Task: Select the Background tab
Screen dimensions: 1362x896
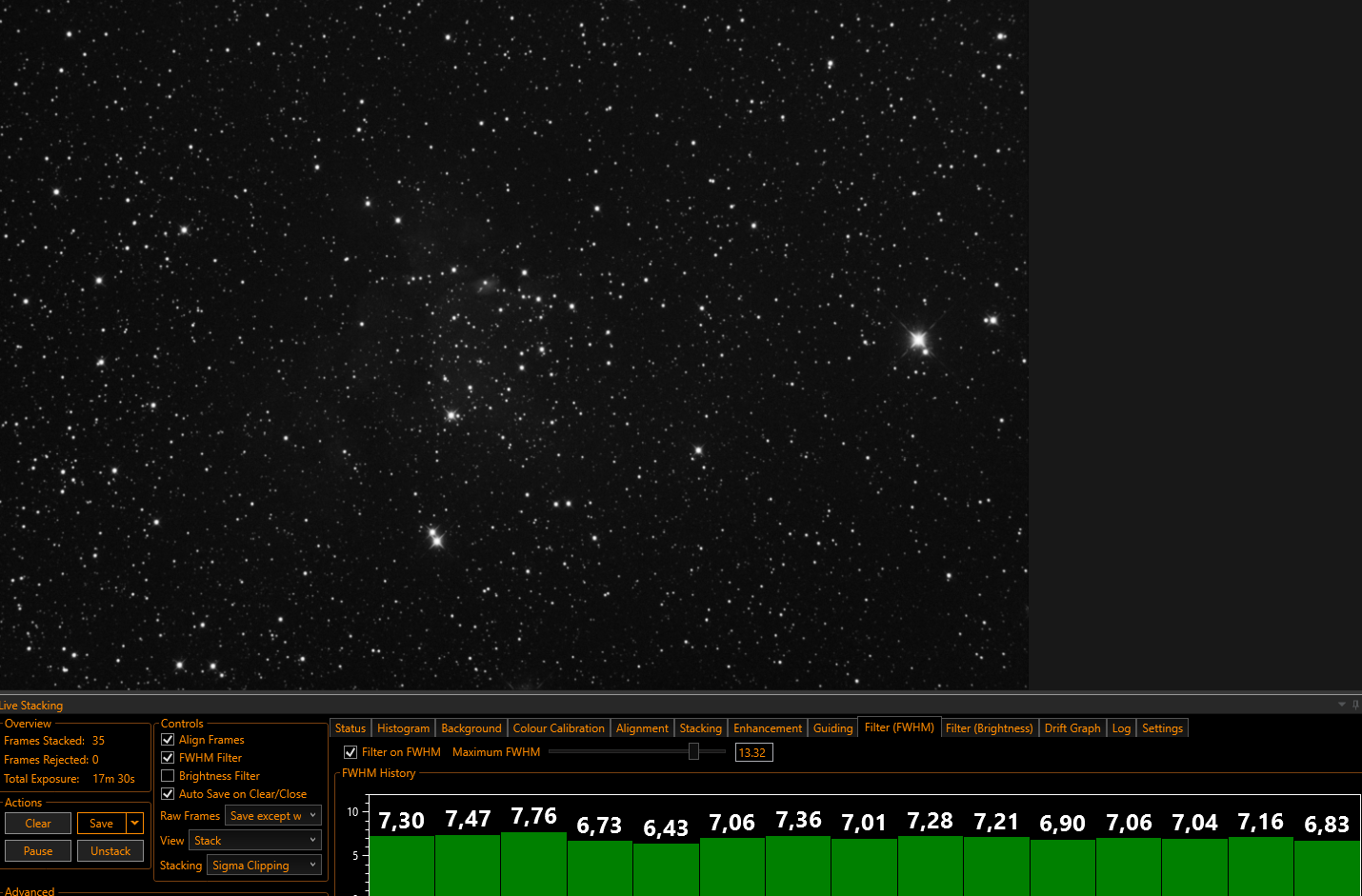Action: pyautogui.click(x=471, y=728)
